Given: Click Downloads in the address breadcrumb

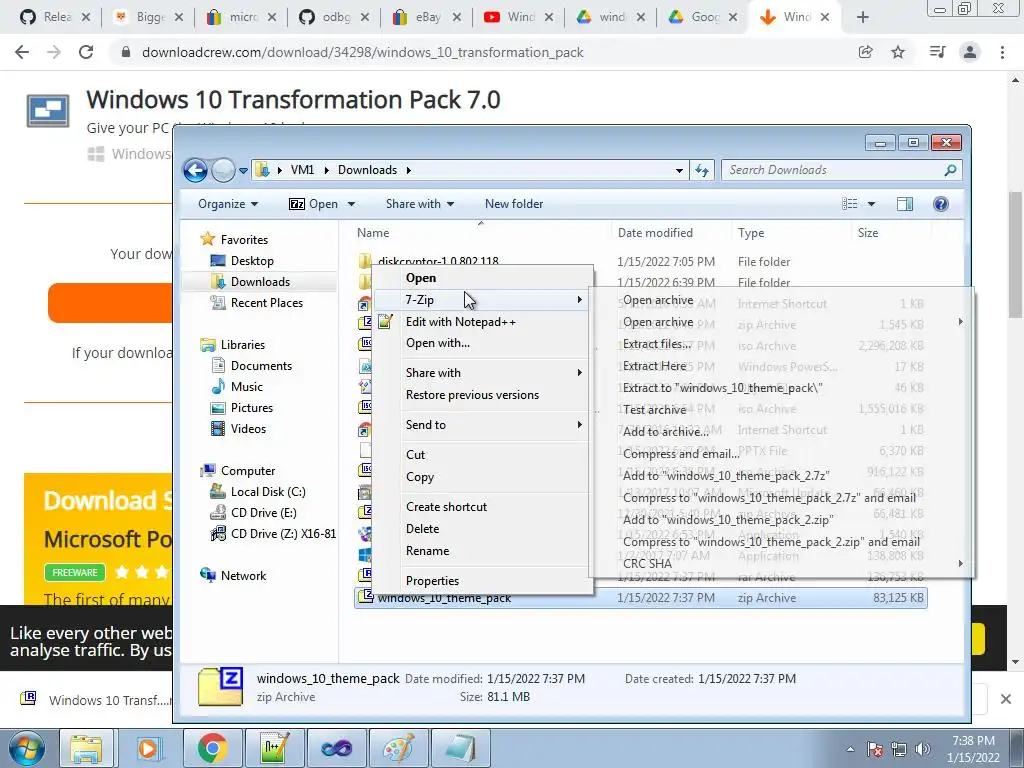Looking at the screenshot, I should click(x=367, y=170).
